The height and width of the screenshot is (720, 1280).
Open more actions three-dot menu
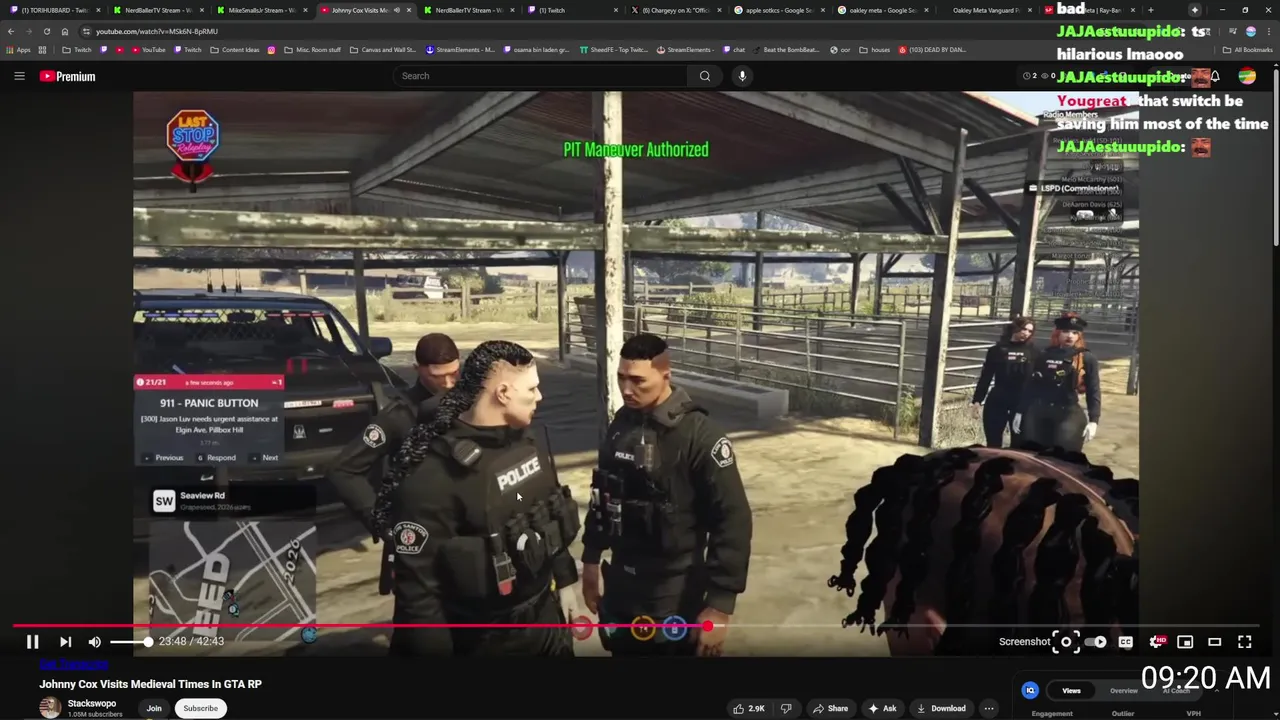[x=989, y=708]
